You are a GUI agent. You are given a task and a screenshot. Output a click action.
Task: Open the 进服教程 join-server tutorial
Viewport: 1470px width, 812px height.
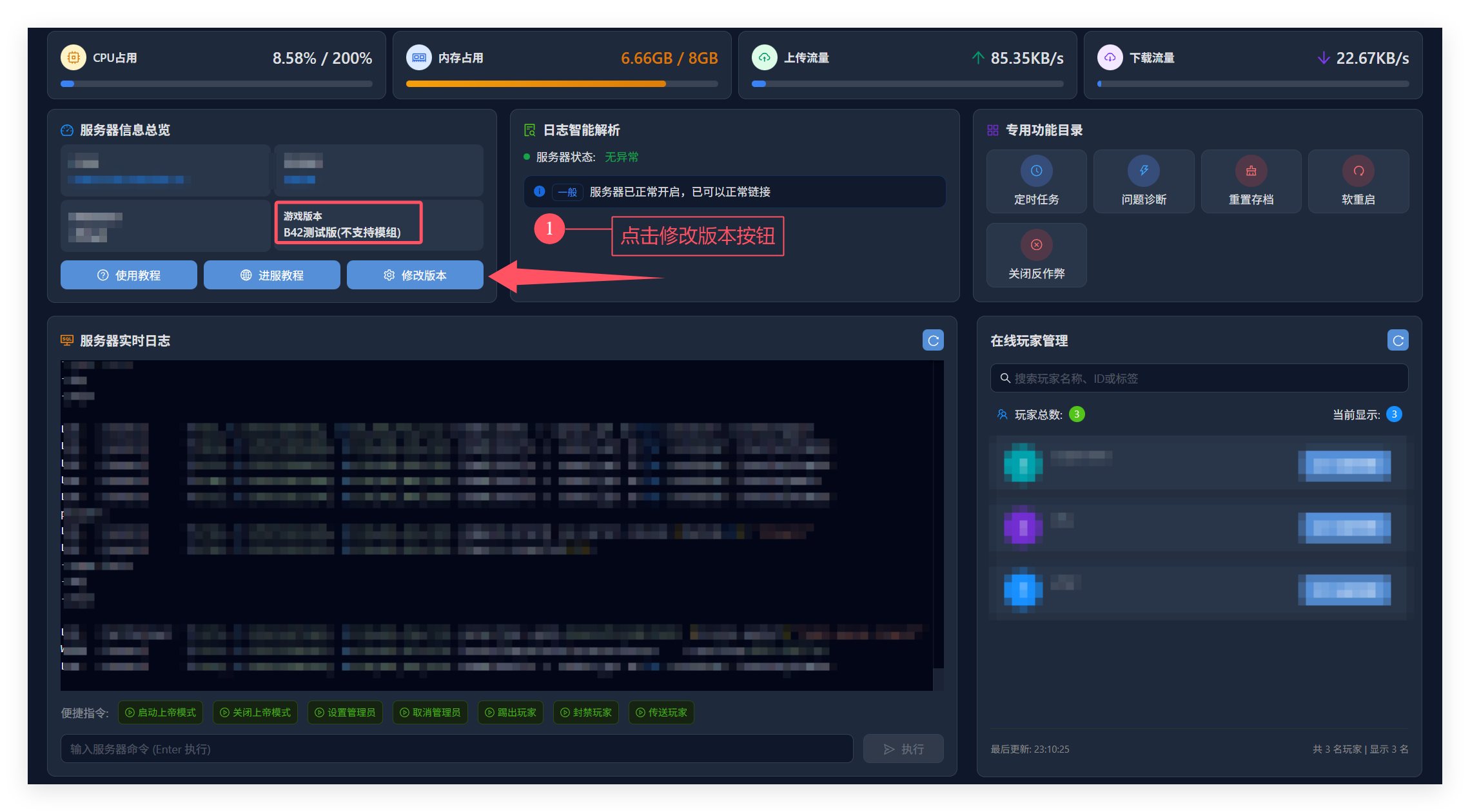pos(272,275)
